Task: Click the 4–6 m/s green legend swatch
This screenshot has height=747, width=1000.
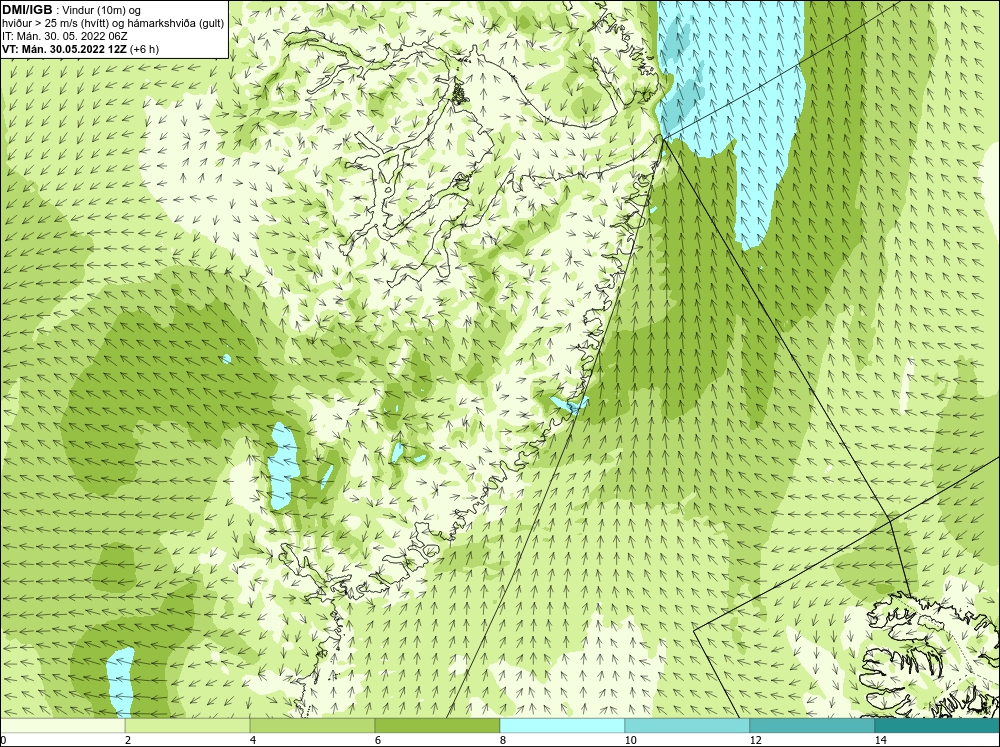Action: tap(312, 725)
